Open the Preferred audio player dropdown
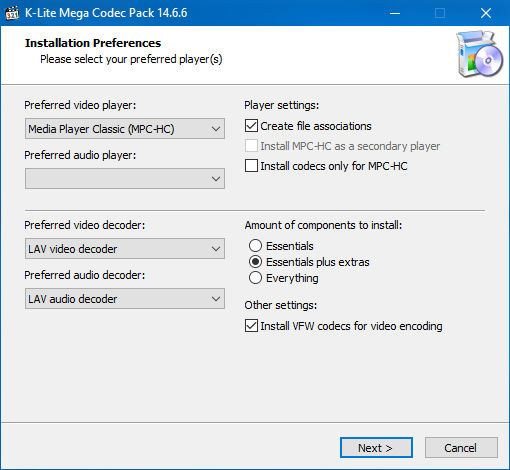The image size is (510, 470). (x=125, y=179)
